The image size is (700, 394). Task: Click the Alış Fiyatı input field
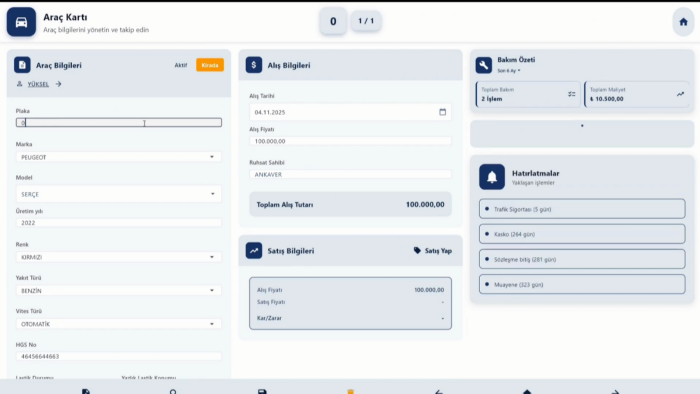(x=350, y=141)
